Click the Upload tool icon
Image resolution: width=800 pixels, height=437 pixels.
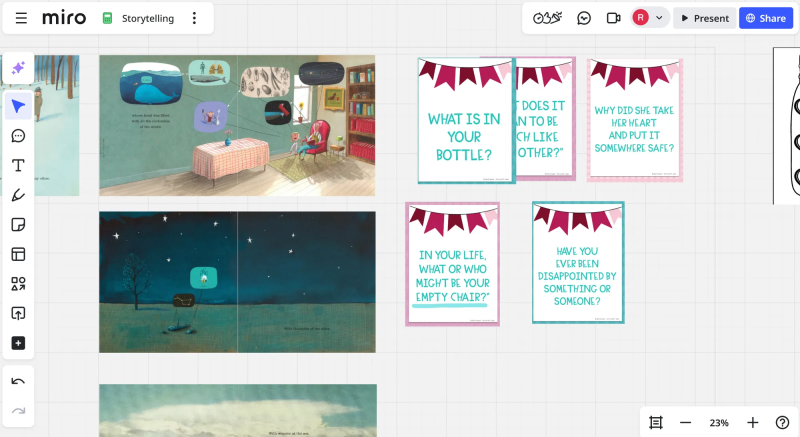click(x=18, y=313)
